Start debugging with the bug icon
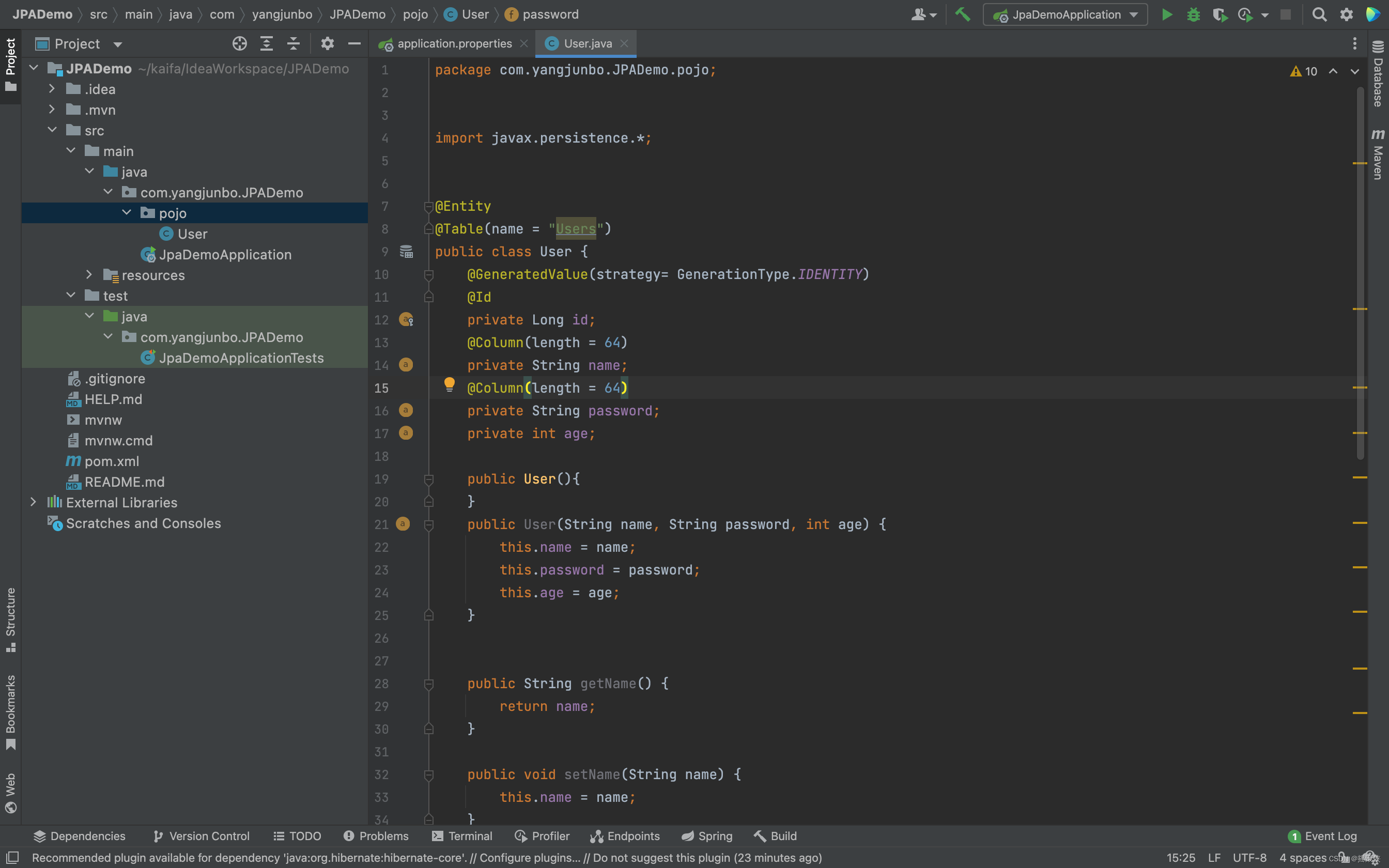This screenshot has height=868, width=1389. 1193,15
